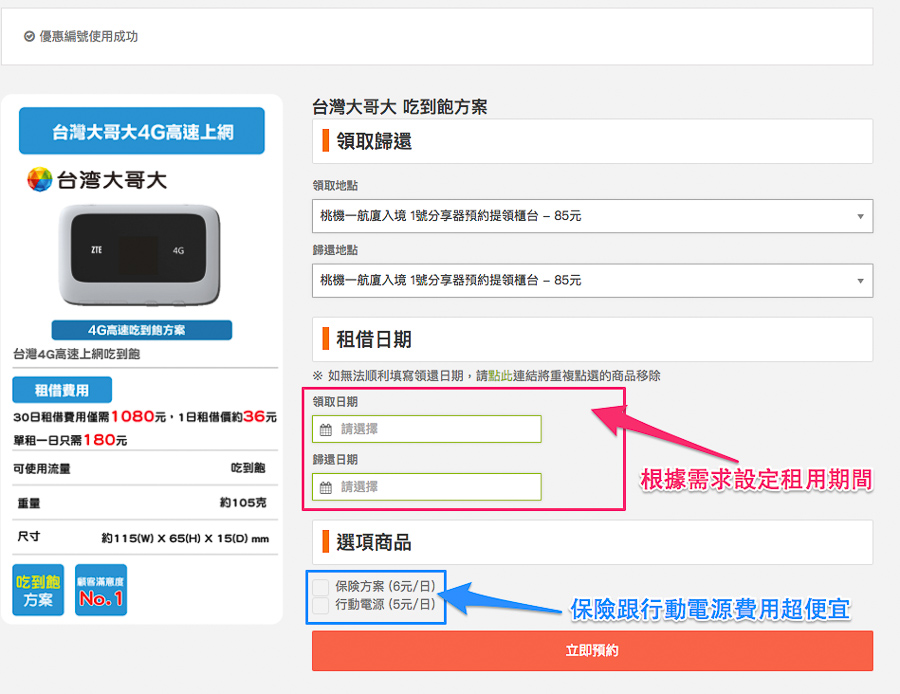Image resolution: width=900 pixels, height=694 pixels.
Task: Click the 顧客滿意度 No.1 badge
Action: (x=101, y=590)
